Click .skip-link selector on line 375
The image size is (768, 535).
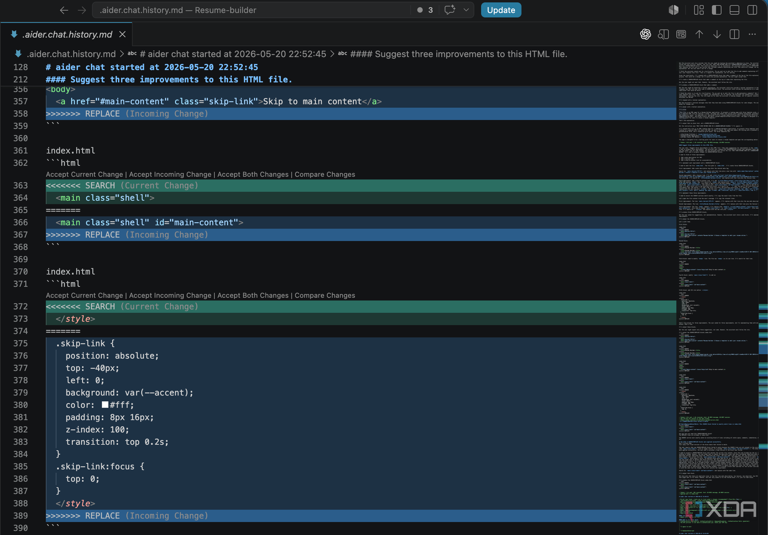click(x=85, y=343)
